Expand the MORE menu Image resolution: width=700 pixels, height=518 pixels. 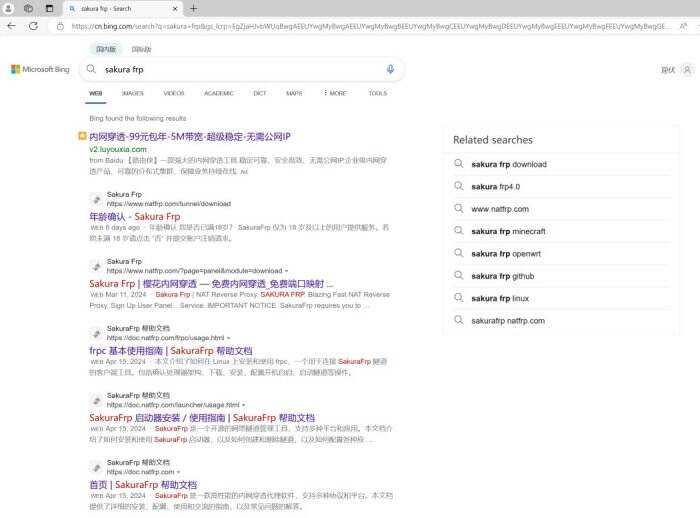click(335, 93)
